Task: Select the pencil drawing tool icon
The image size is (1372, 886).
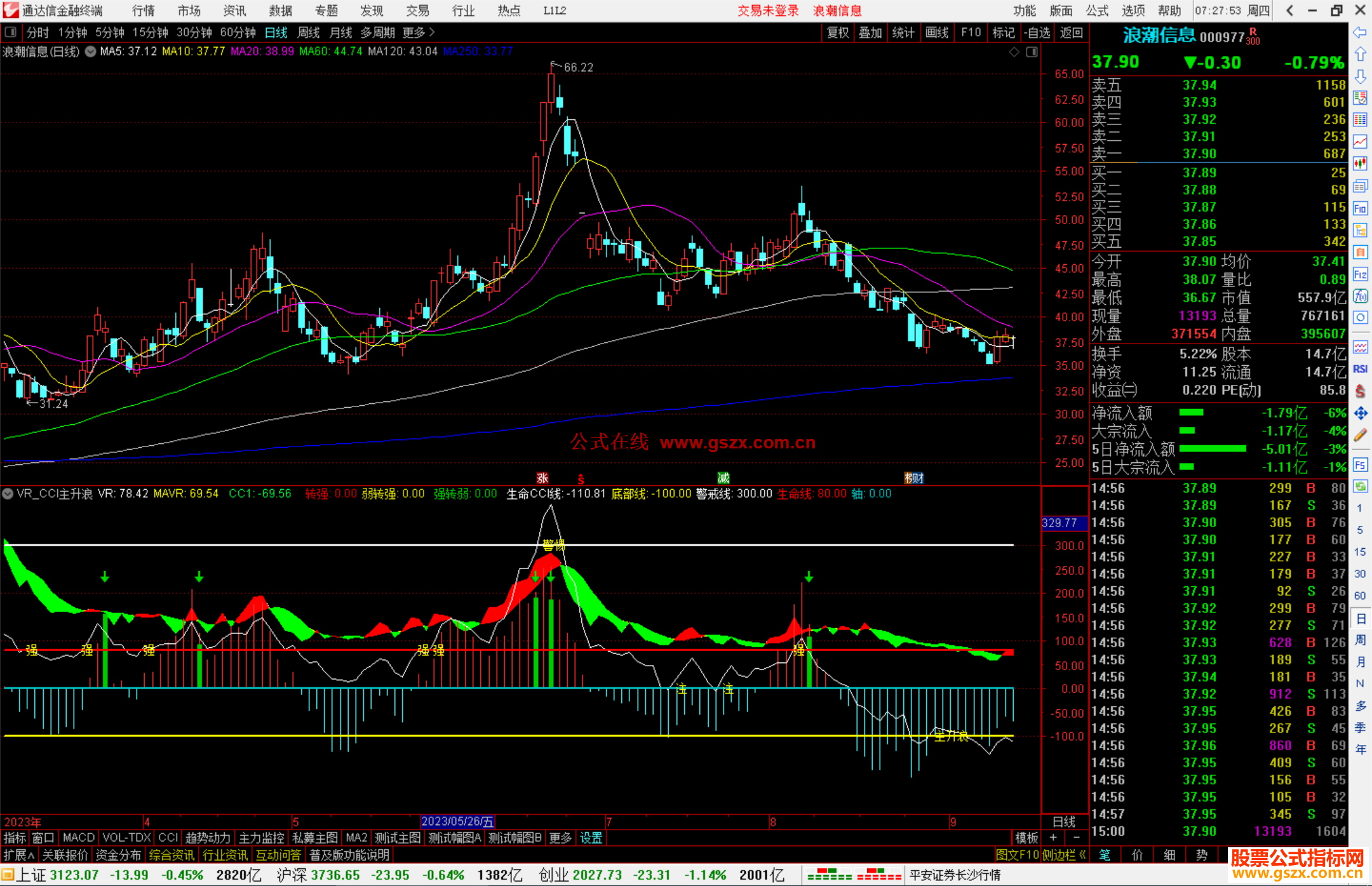Action: pyautogui.click(x=1360, y=436)
